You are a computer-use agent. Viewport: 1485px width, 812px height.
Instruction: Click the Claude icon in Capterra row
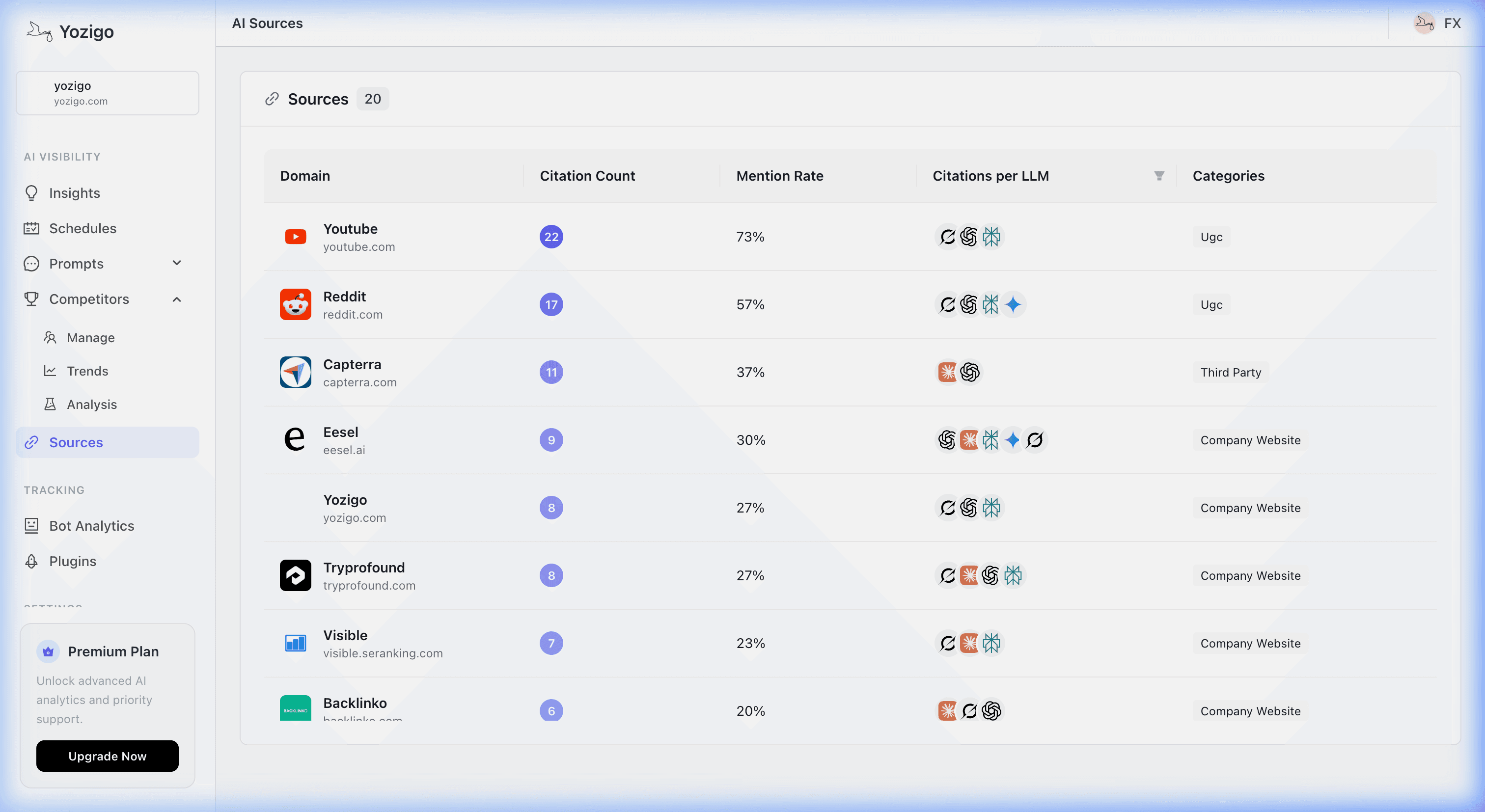(947, 372)
